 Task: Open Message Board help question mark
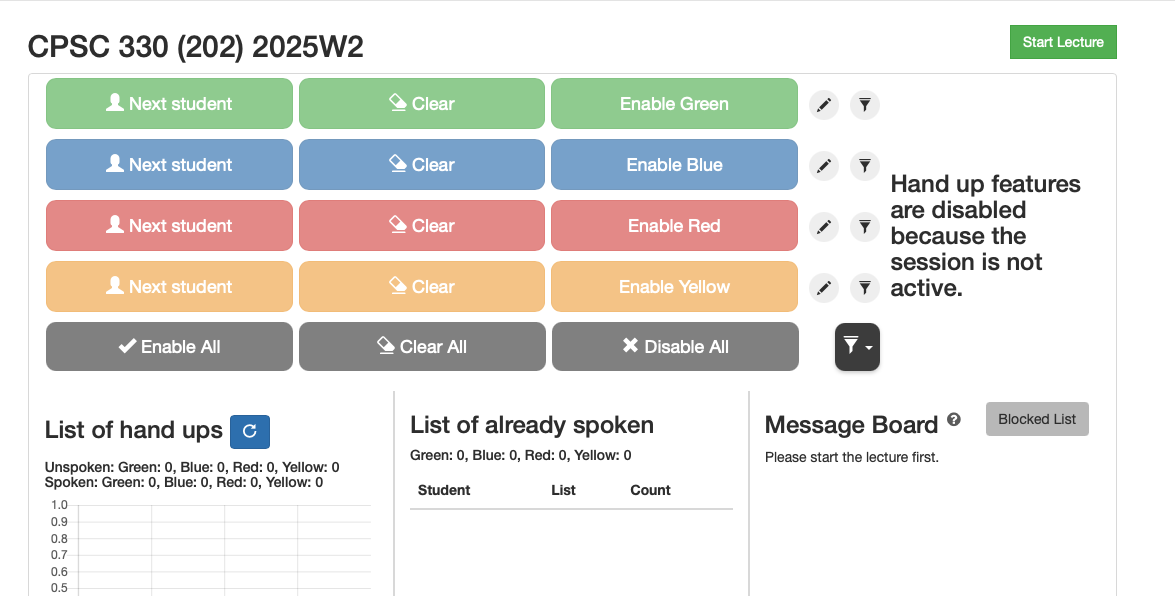[954, 420]
